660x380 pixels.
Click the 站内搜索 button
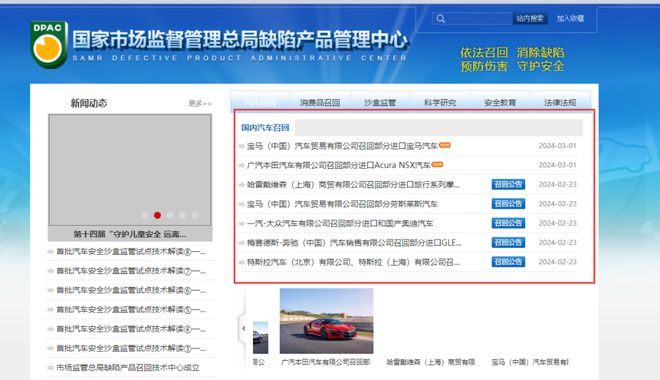click(x=530, y=19)
